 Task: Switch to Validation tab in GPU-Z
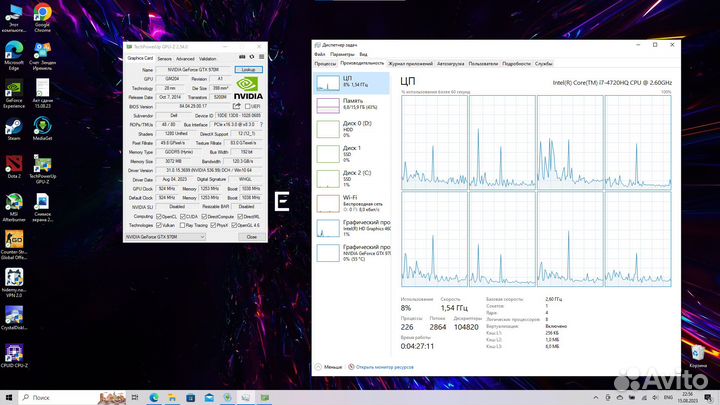coord(208,59)
